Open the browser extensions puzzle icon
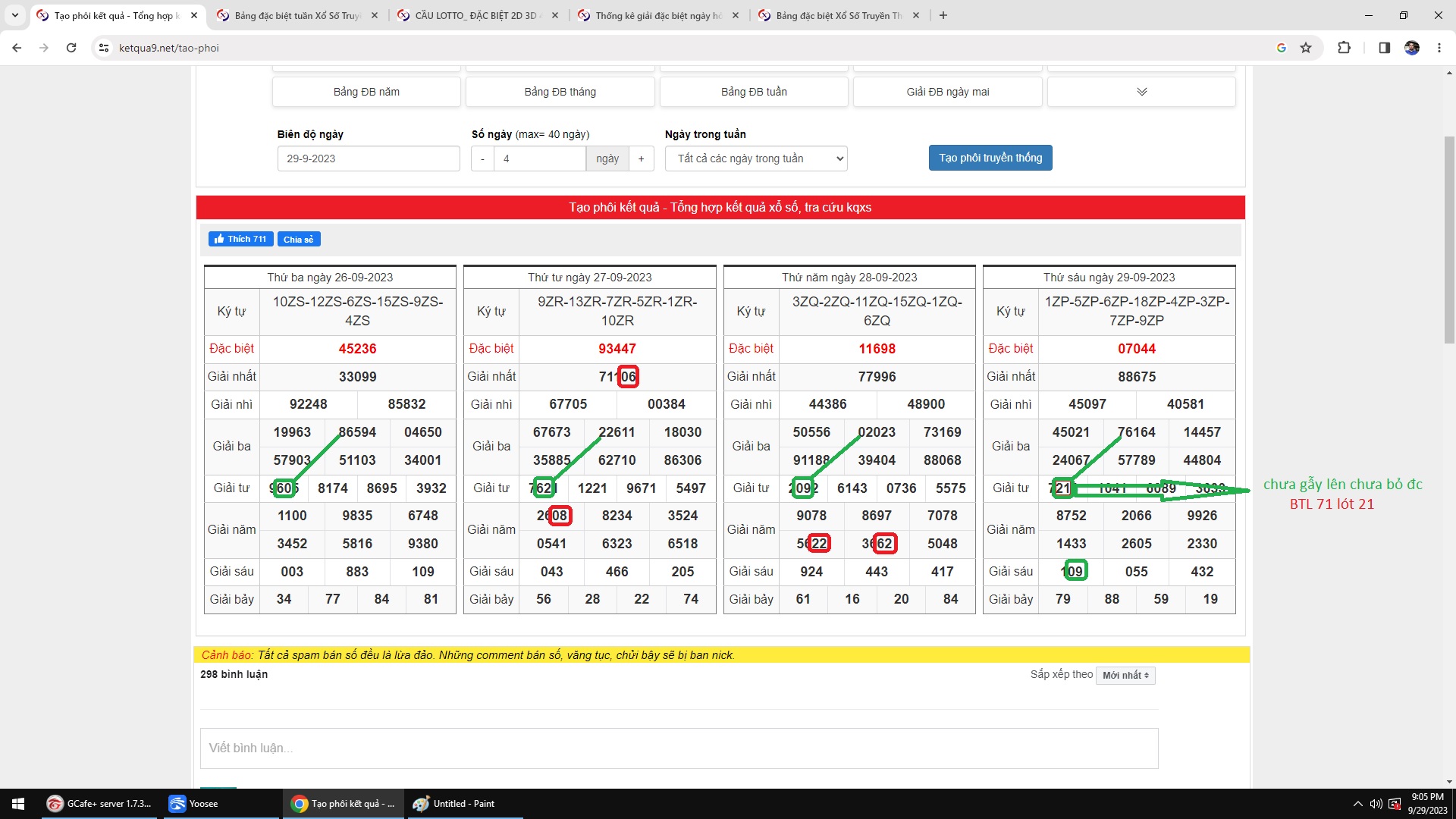Viewport: 1456px width, 819px height. [1344, 48]
